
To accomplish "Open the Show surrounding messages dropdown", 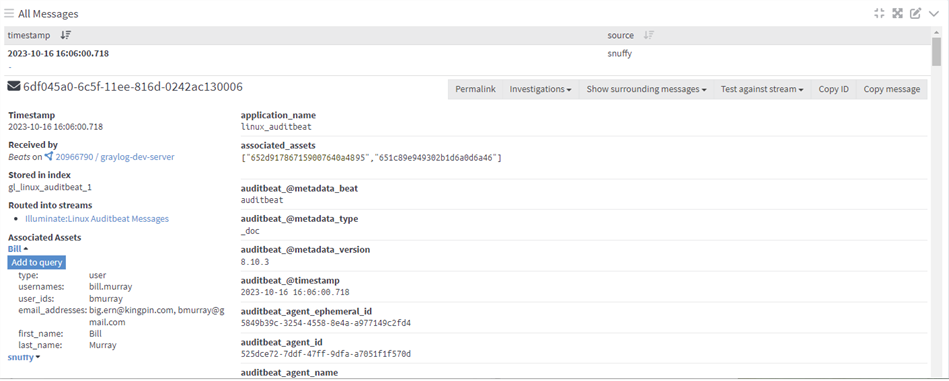I will click(x=647, y=89).
